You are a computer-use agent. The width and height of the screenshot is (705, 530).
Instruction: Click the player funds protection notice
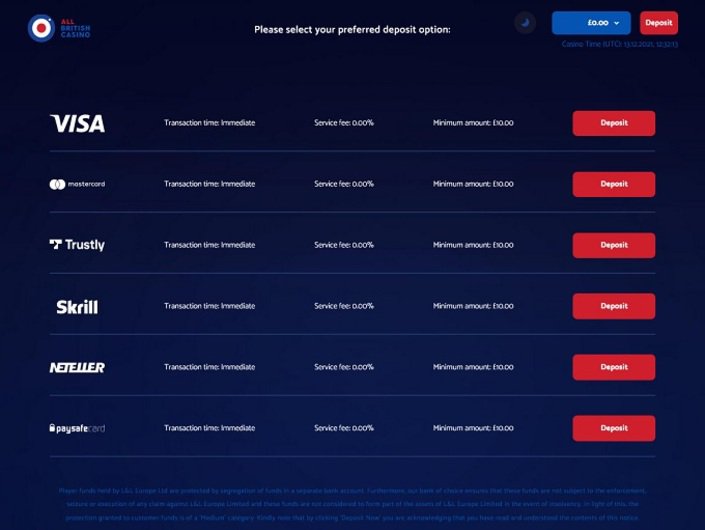pos(352,504)
